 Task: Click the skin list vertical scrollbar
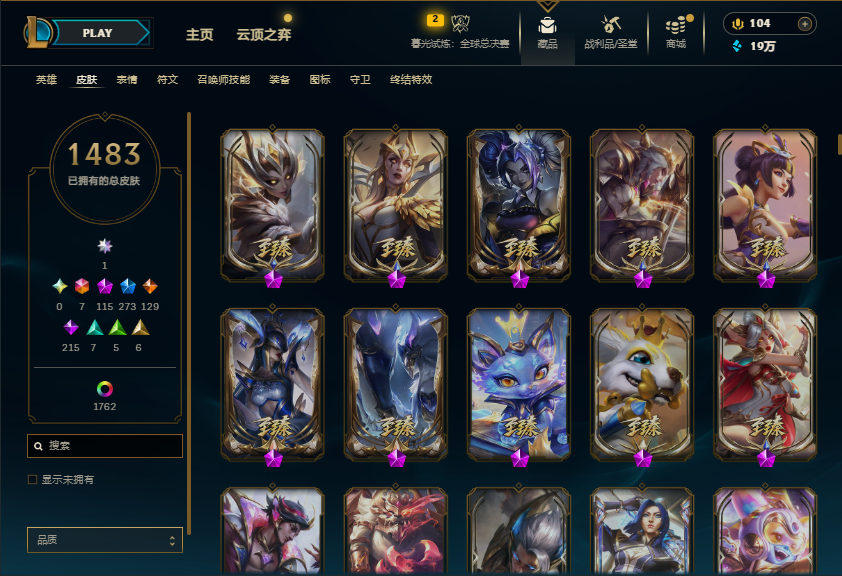pos(839,144)
